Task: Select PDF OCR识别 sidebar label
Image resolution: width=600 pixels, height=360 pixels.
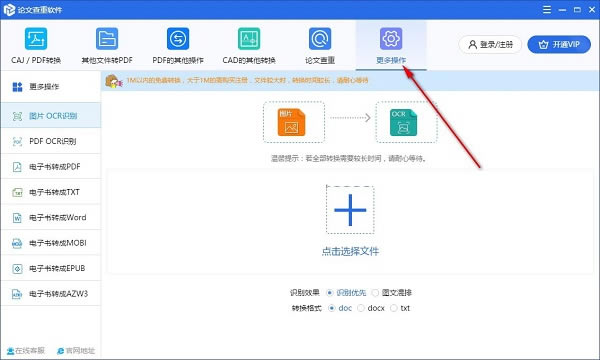Action: click(x=52, y=142)
